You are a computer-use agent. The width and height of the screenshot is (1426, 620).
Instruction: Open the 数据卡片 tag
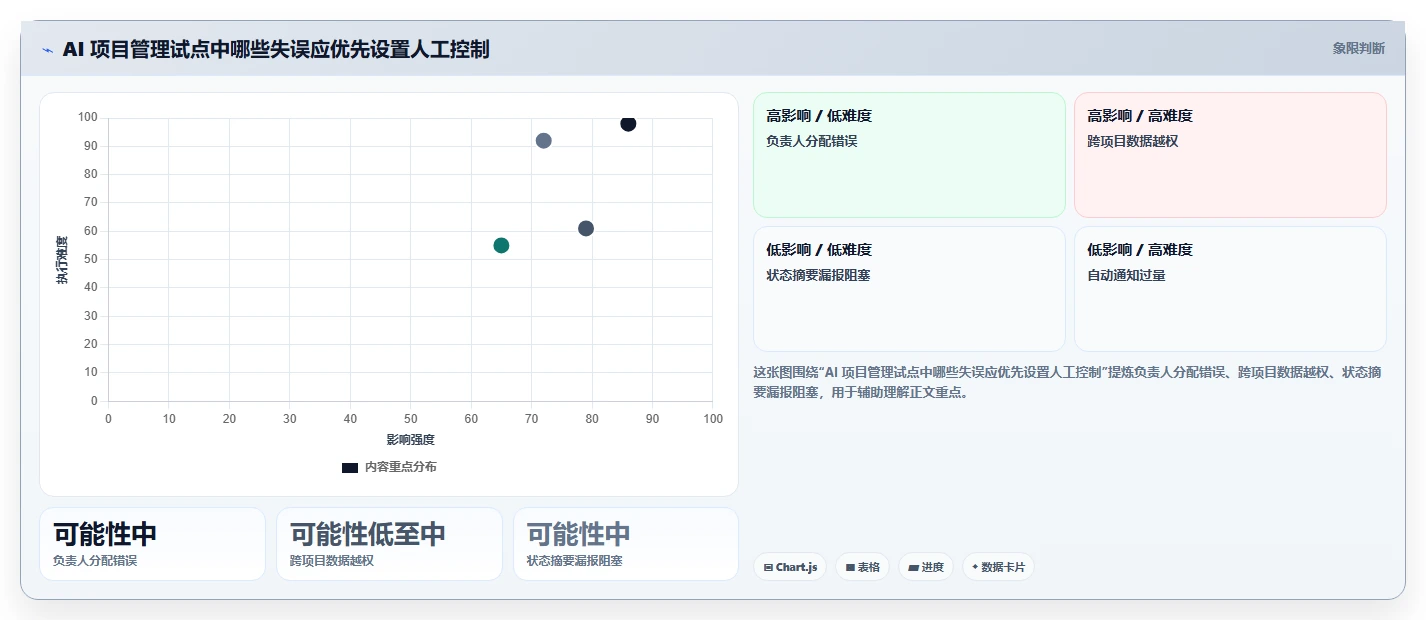tap(998, 567)
